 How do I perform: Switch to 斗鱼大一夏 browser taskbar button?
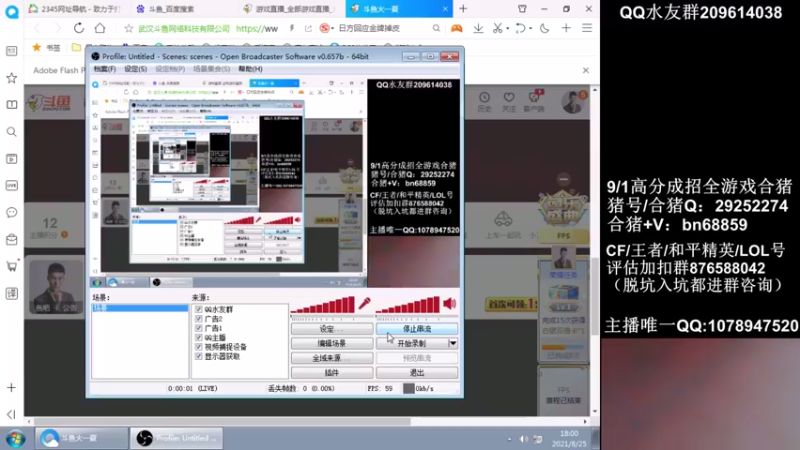coord(82,438)
